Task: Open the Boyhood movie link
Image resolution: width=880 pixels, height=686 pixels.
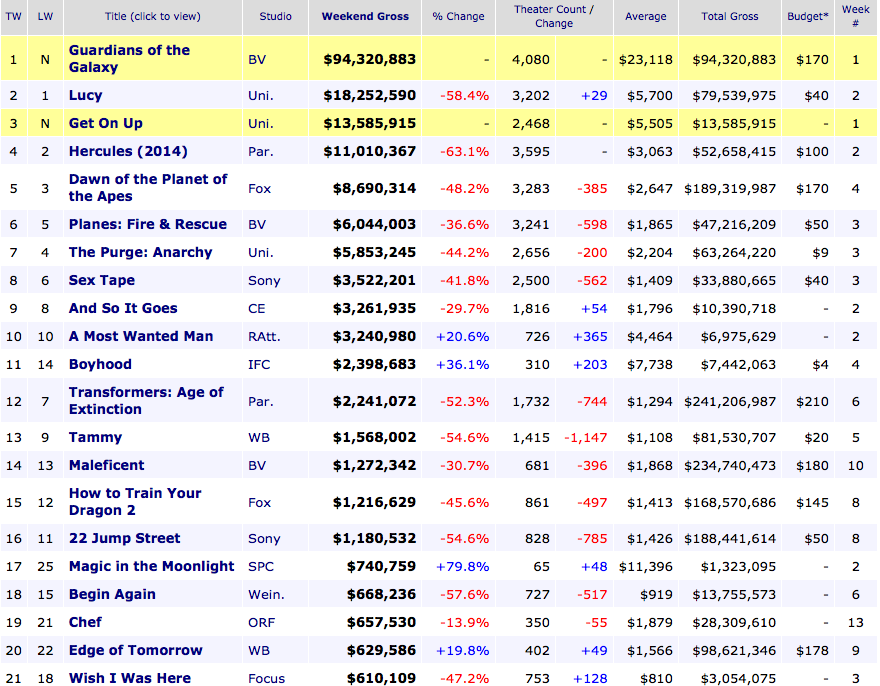Action: point(100,364)
